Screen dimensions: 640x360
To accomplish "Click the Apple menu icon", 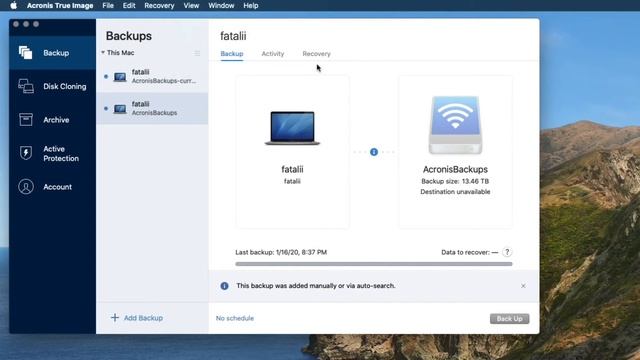I will pyautogui.click(x=13, y=5).
